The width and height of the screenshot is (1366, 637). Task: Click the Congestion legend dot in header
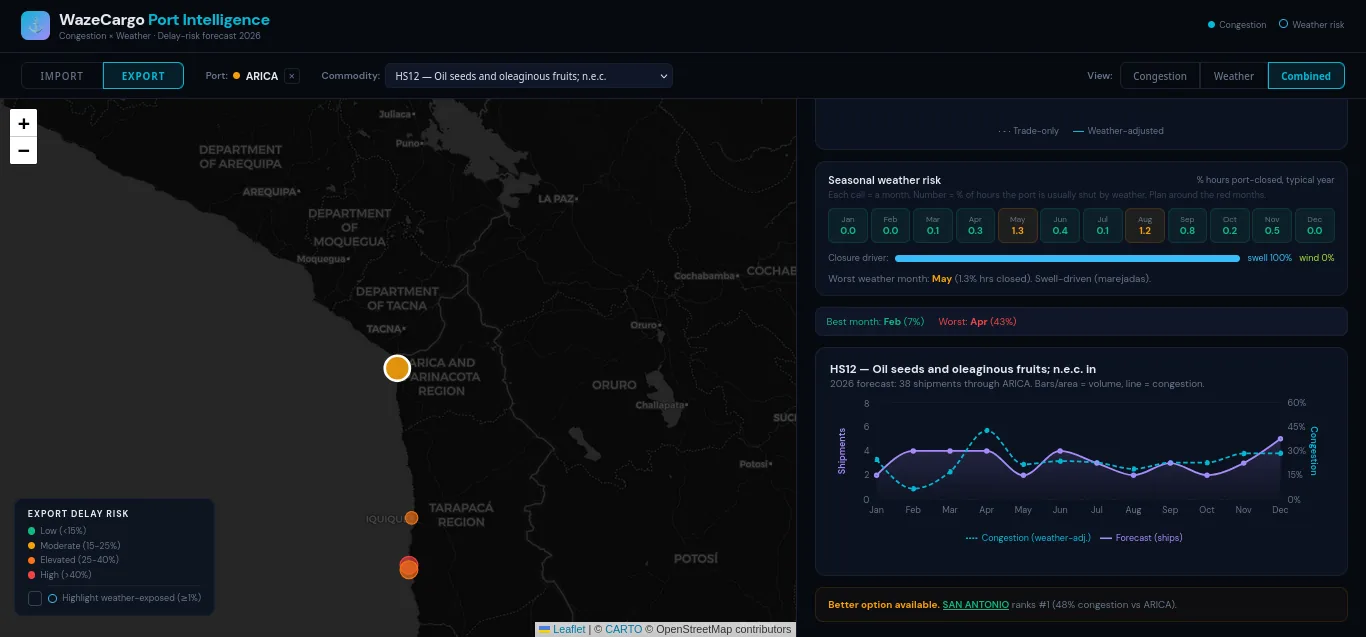1212,25
